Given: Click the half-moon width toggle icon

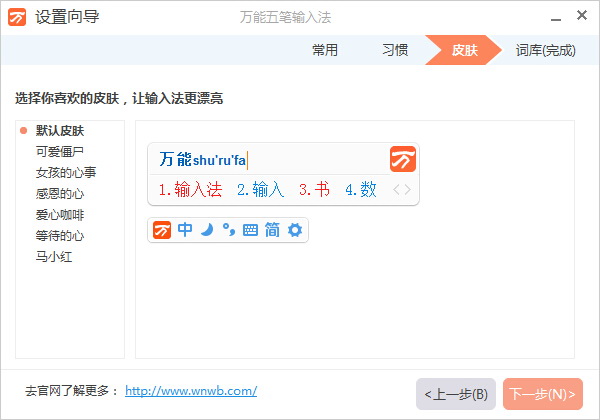Looking at the screenshot, I should 207,230.
